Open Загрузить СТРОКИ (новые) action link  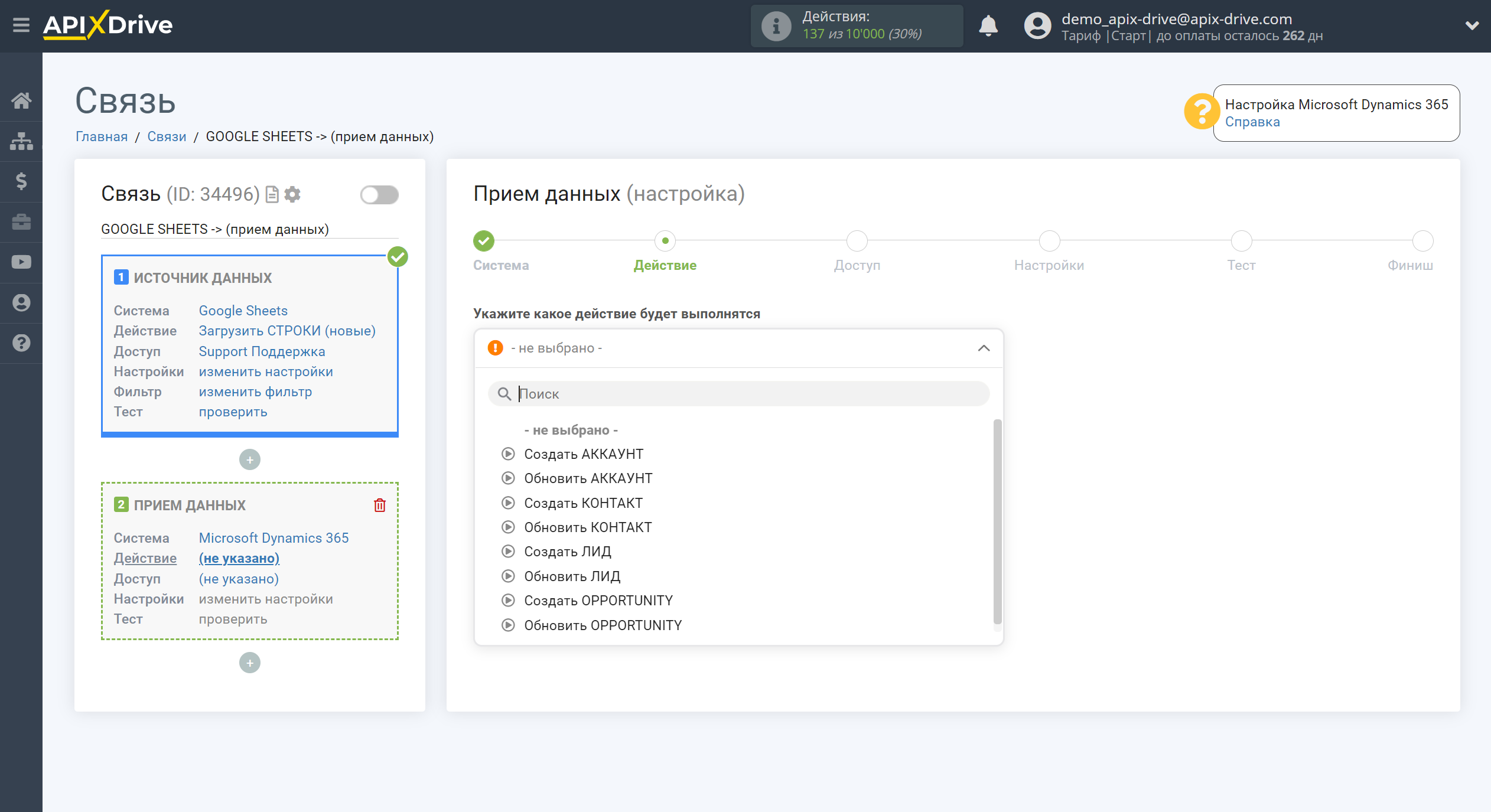(287, 331)
